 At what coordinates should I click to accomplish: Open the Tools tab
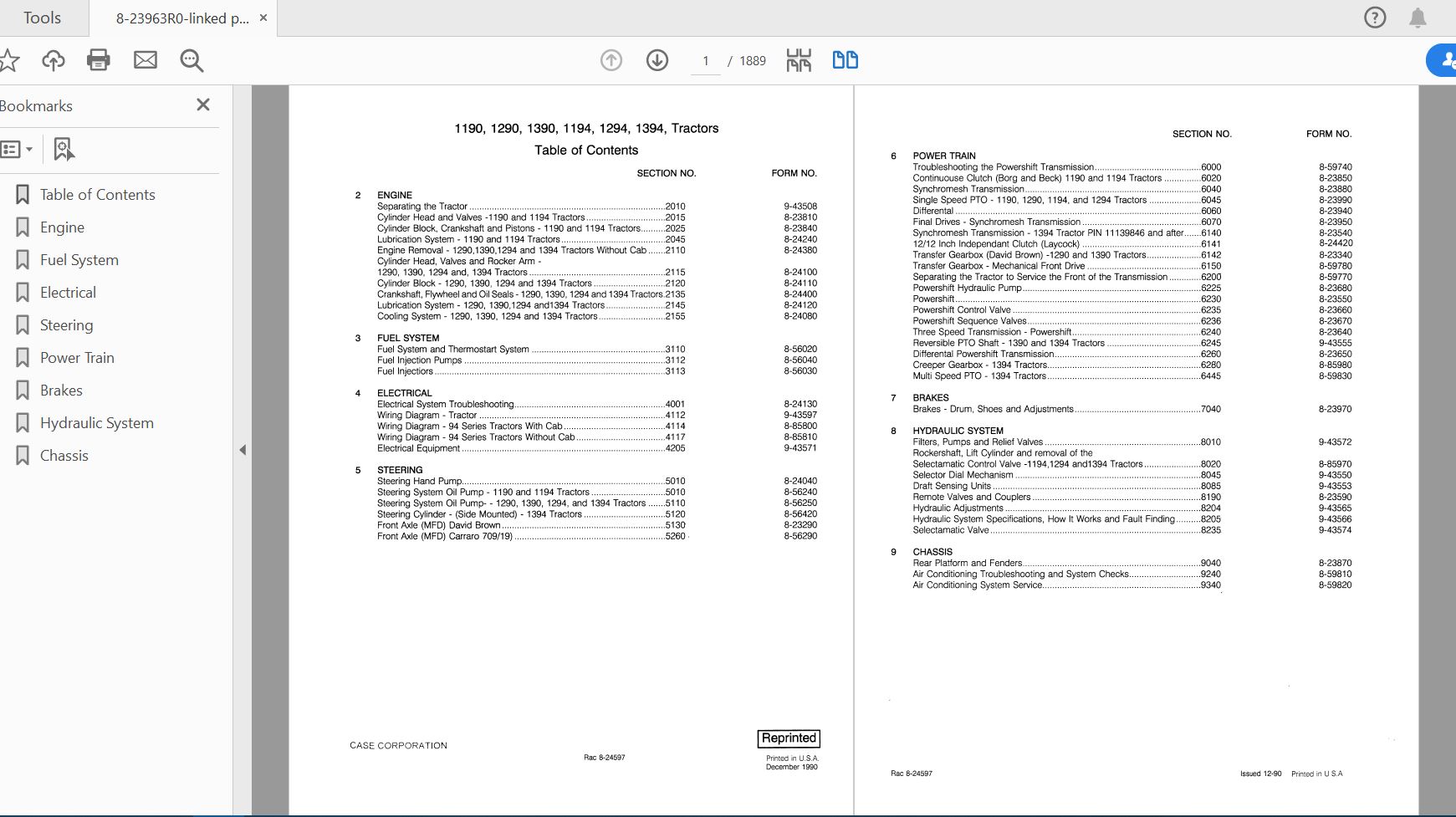point(42,18)
